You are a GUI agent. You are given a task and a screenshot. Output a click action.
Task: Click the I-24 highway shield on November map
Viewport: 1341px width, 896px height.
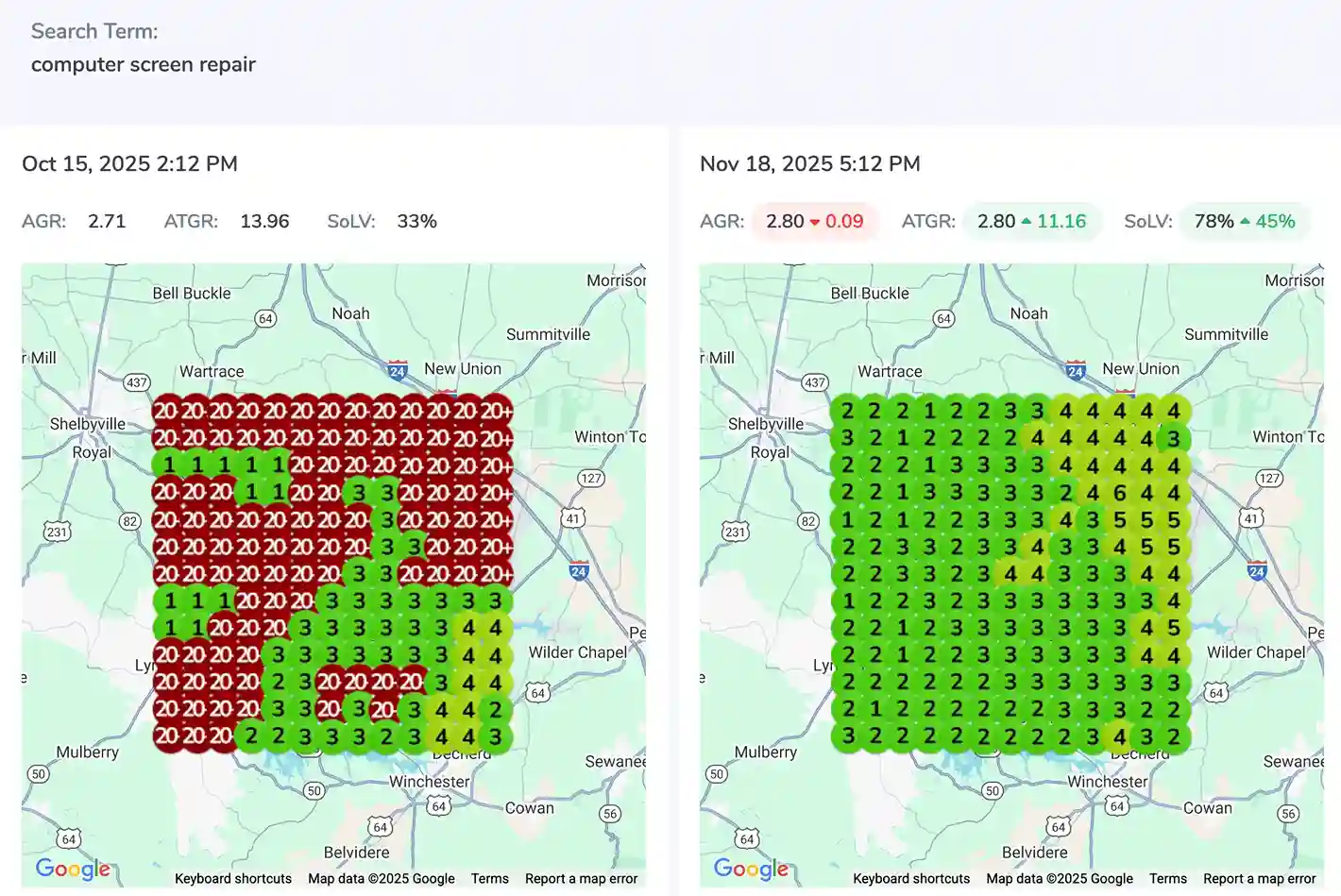click(x=1075, y=371)
